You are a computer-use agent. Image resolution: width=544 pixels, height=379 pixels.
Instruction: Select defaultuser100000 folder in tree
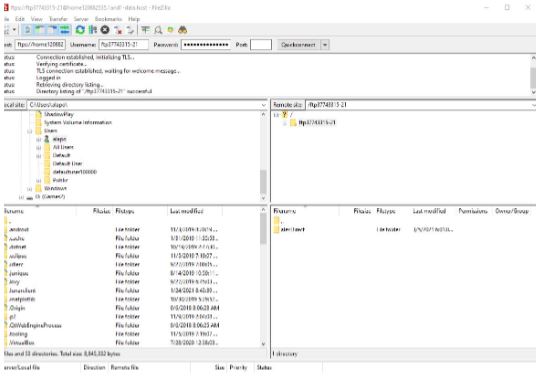pyautogui.click(x=75, y=172)
